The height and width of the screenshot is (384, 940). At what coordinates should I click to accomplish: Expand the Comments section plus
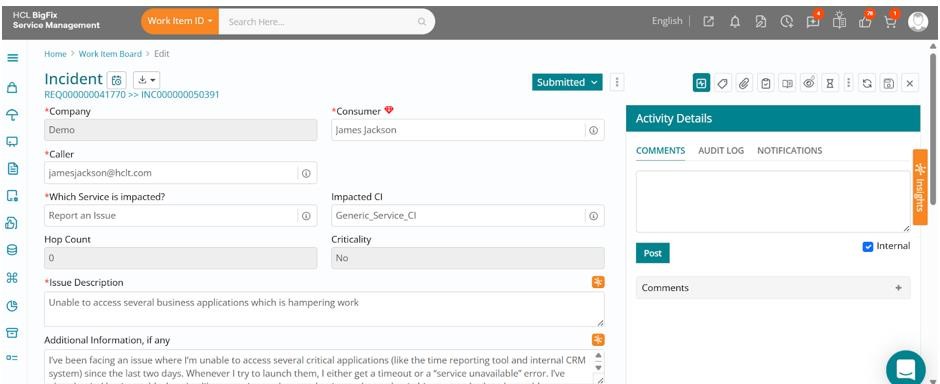(x=898, y=288)
